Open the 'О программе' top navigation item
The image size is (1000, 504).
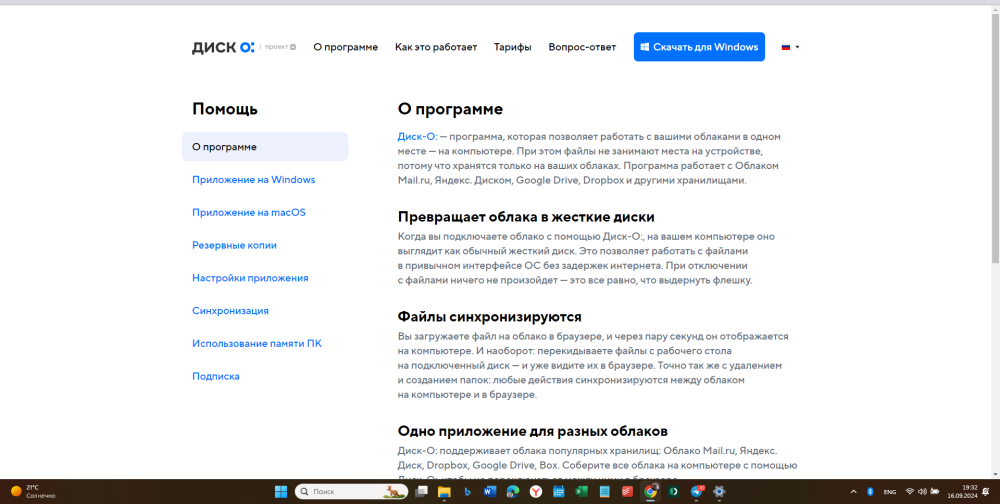(x=346, y=47)
